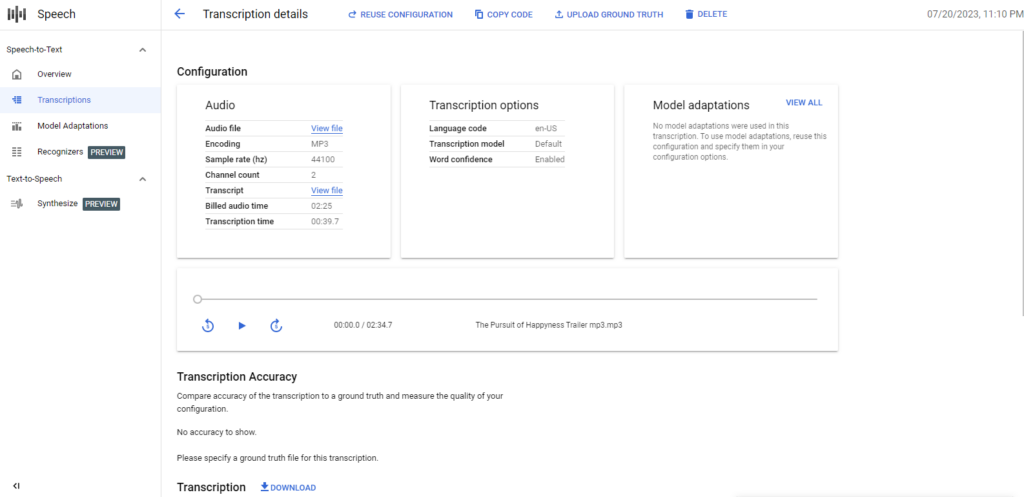Open Model Adaptations in the sidebar
The width and height of the screenshot is (1024, 497).
(x=80, y=126)
